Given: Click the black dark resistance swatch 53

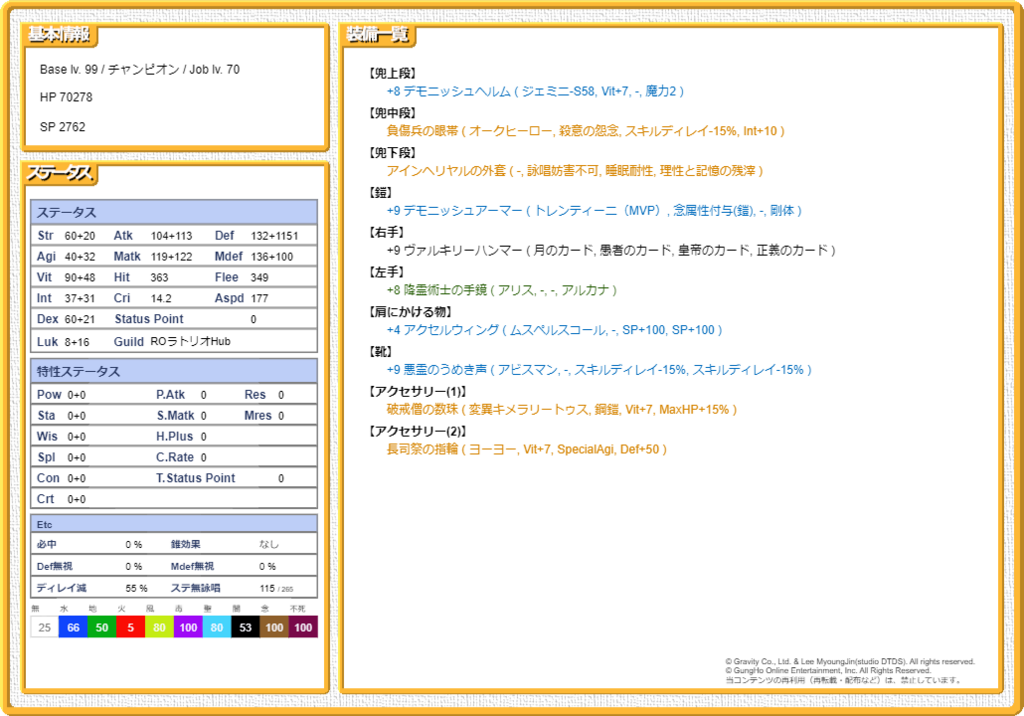Looking at the screenshot, I should point(245,627).
